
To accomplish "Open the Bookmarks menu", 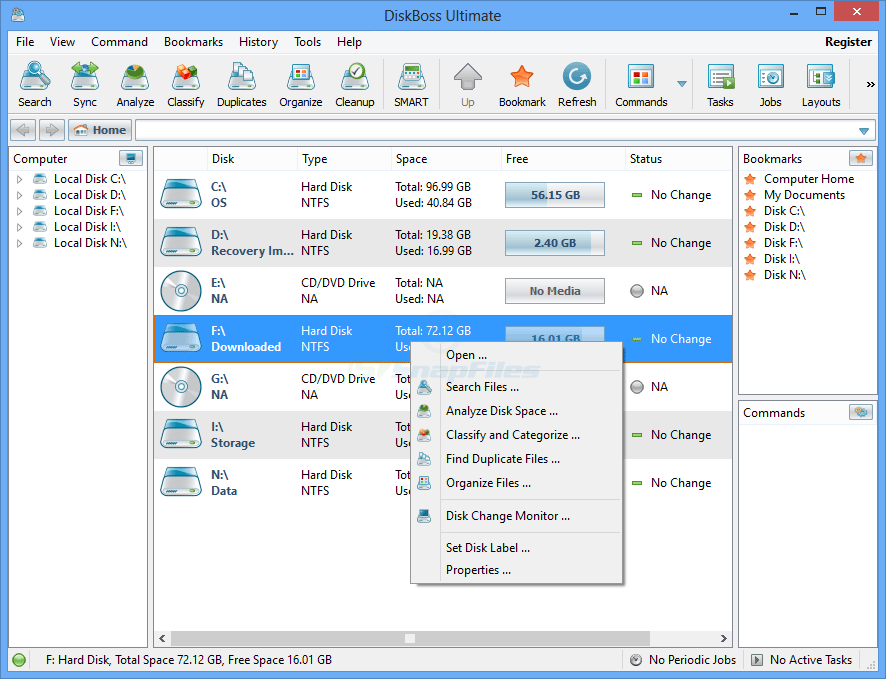I will tap(193, 42).
